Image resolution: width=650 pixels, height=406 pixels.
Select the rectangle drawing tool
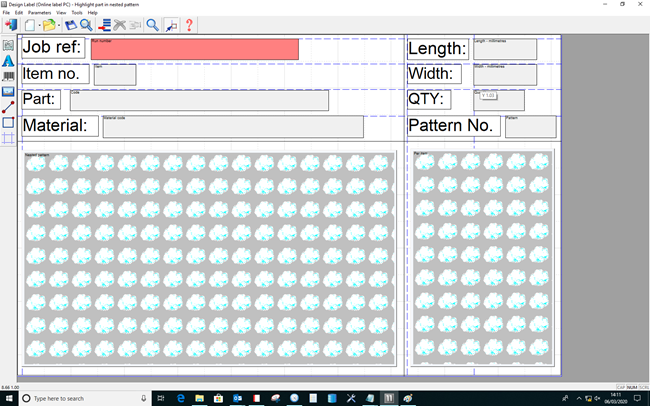[x=8, y=122]
